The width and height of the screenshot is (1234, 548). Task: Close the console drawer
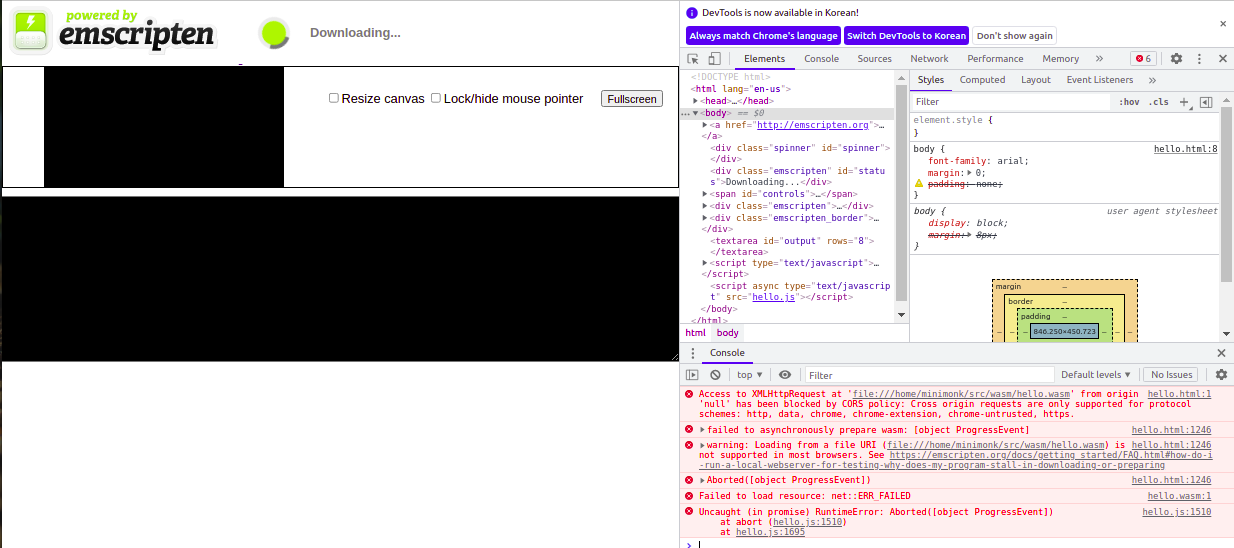coord(1221,353)
